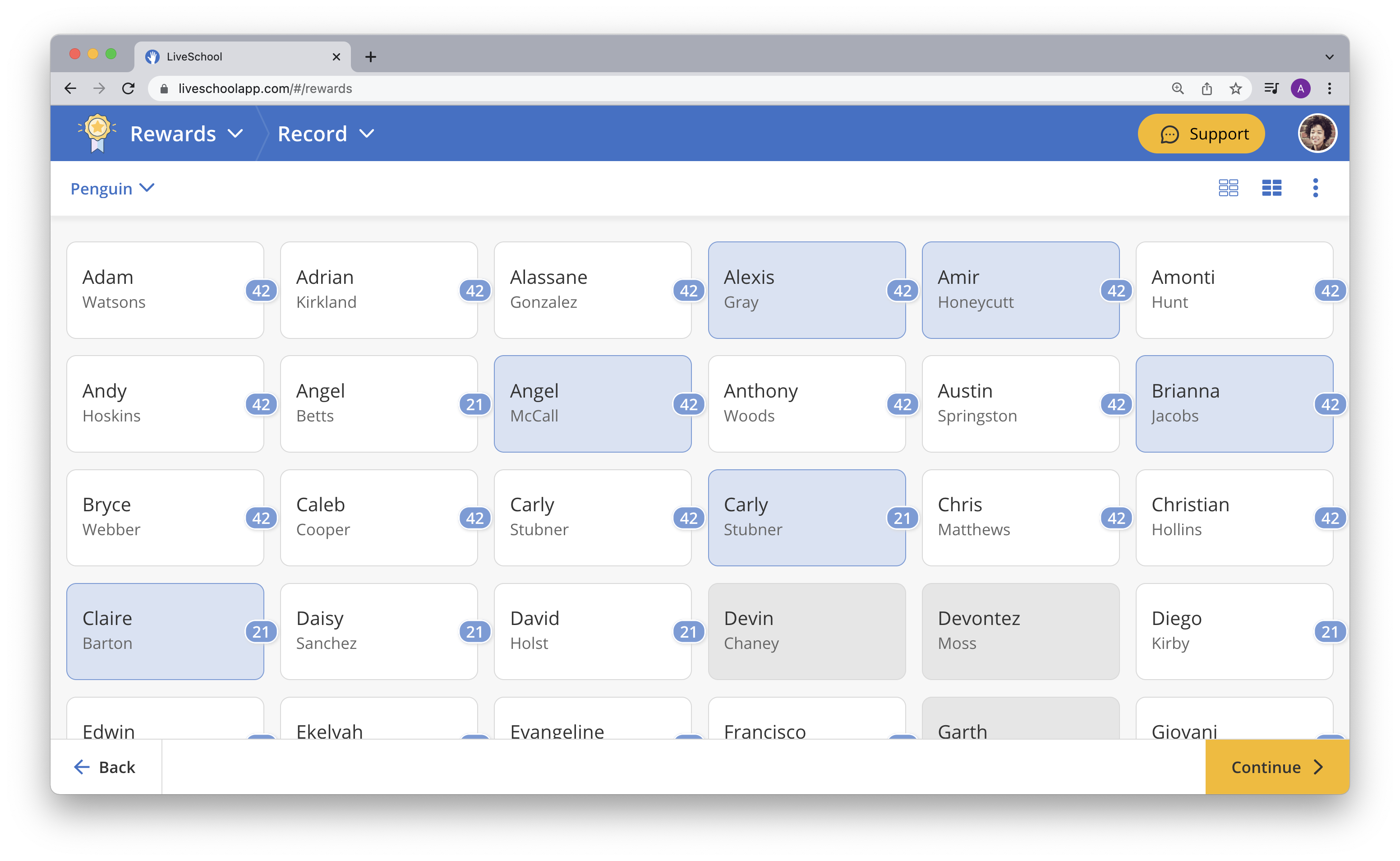
Task: Click the browser address bar
Action: pyautogui.click(x=398, y=88)
